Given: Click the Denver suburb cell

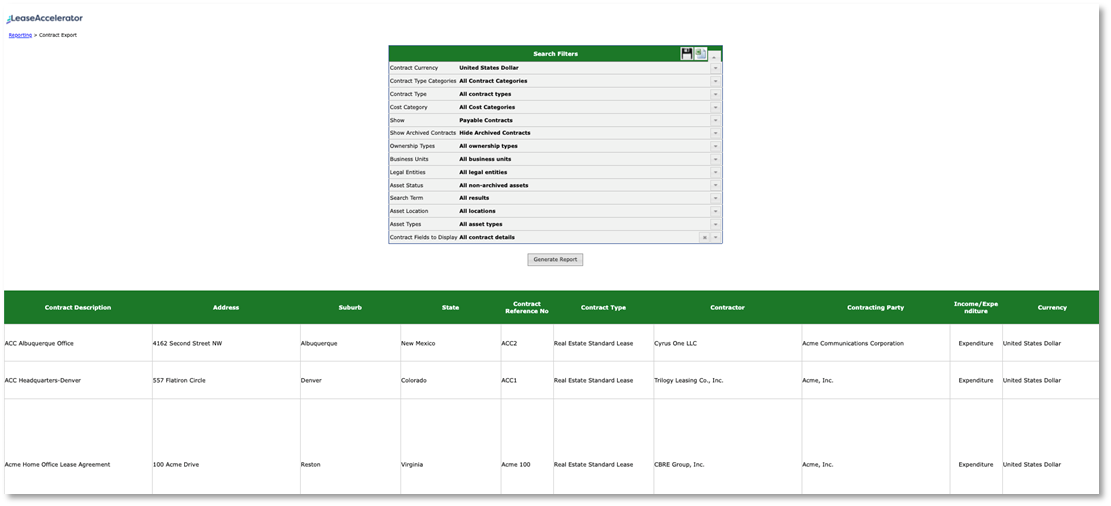Looking at the screenshot, I should [350, 381].
